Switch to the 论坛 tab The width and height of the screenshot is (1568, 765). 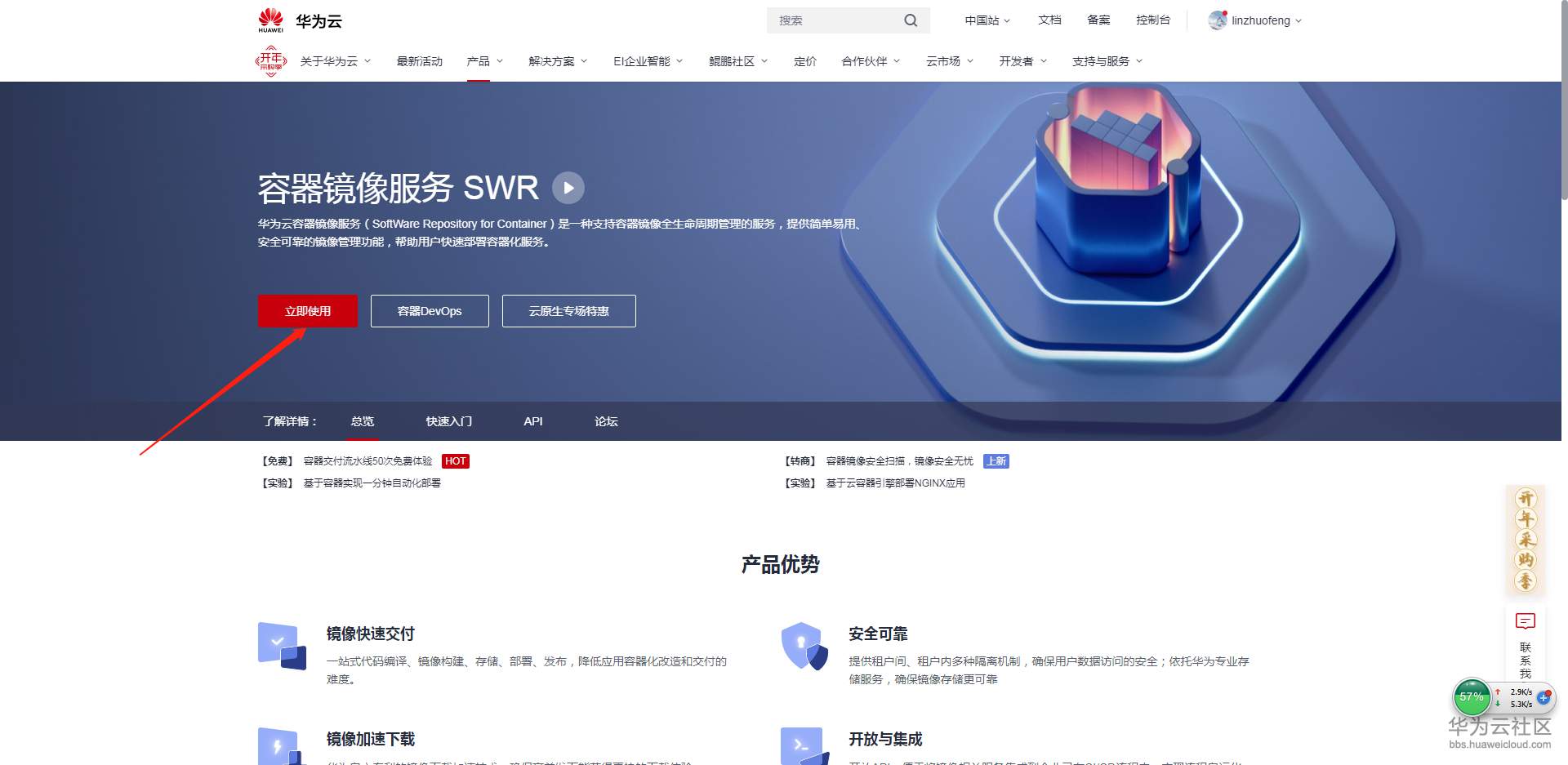click(606, 421)
